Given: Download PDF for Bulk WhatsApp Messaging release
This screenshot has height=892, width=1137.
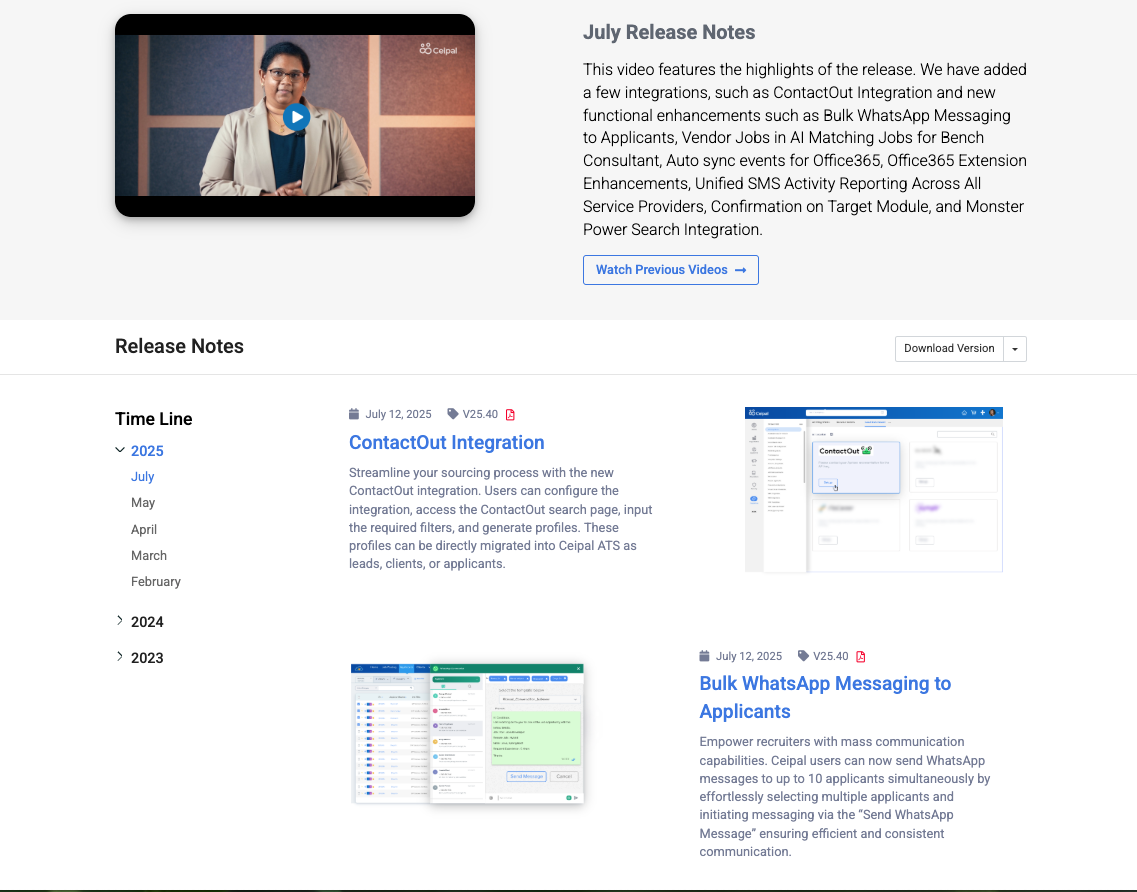Looking at the screenshot, I should (861, 656).
